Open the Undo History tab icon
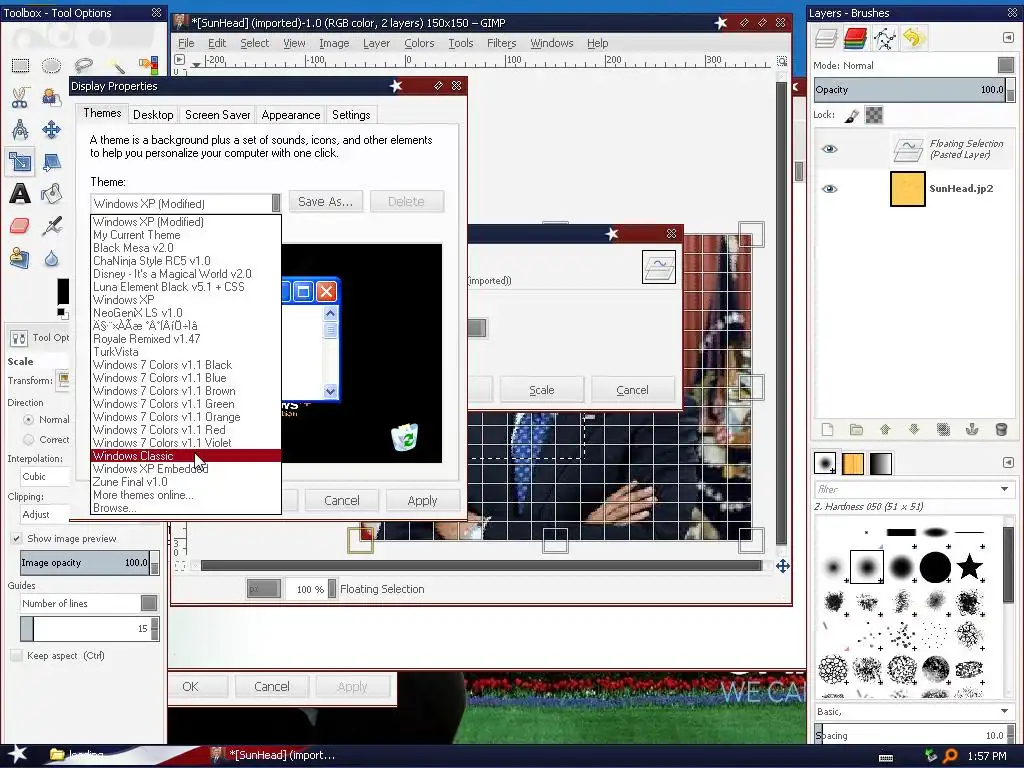The height and width of the screenshot is (768, 1024). click(914, 39)
